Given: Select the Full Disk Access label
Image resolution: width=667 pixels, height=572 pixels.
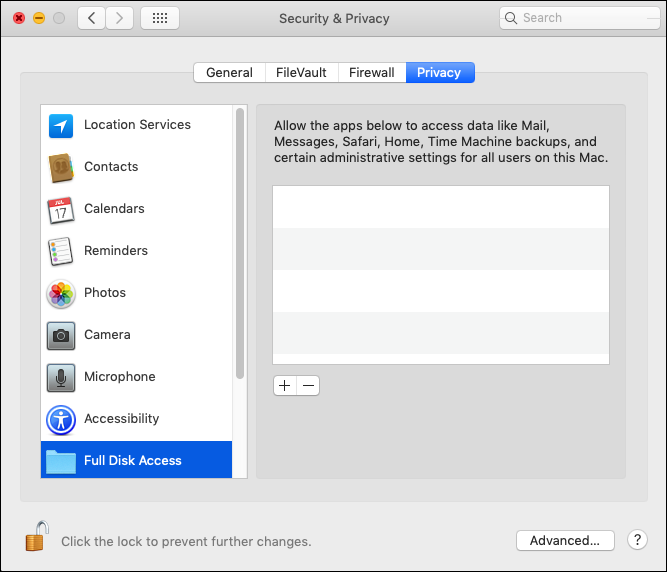Looking at the screenshot, I should 133,461.
